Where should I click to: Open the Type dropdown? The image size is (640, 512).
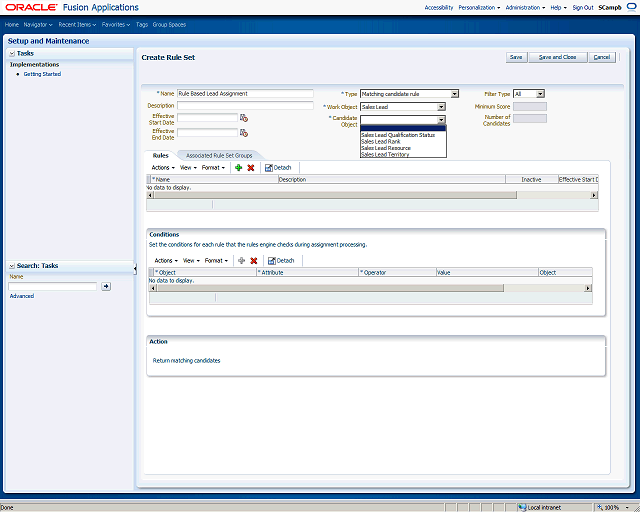click(454, 94)
